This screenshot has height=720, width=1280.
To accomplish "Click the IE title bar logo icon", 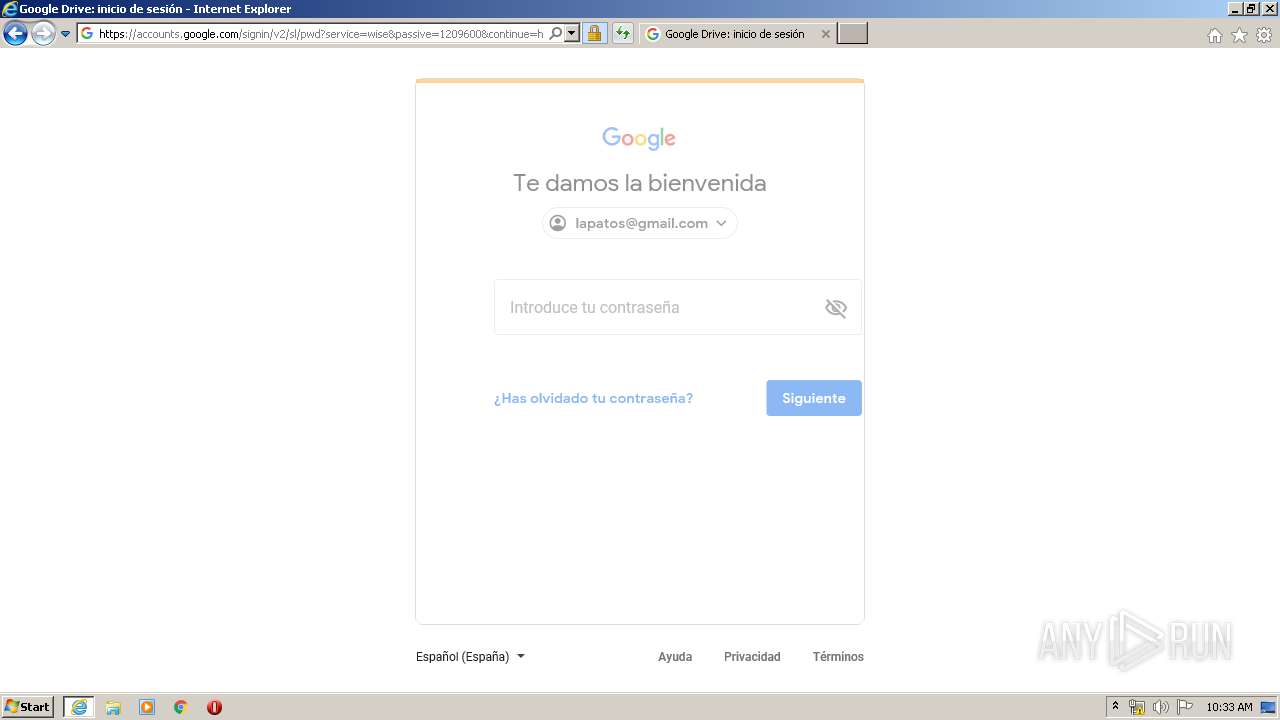I will [10, 9].
